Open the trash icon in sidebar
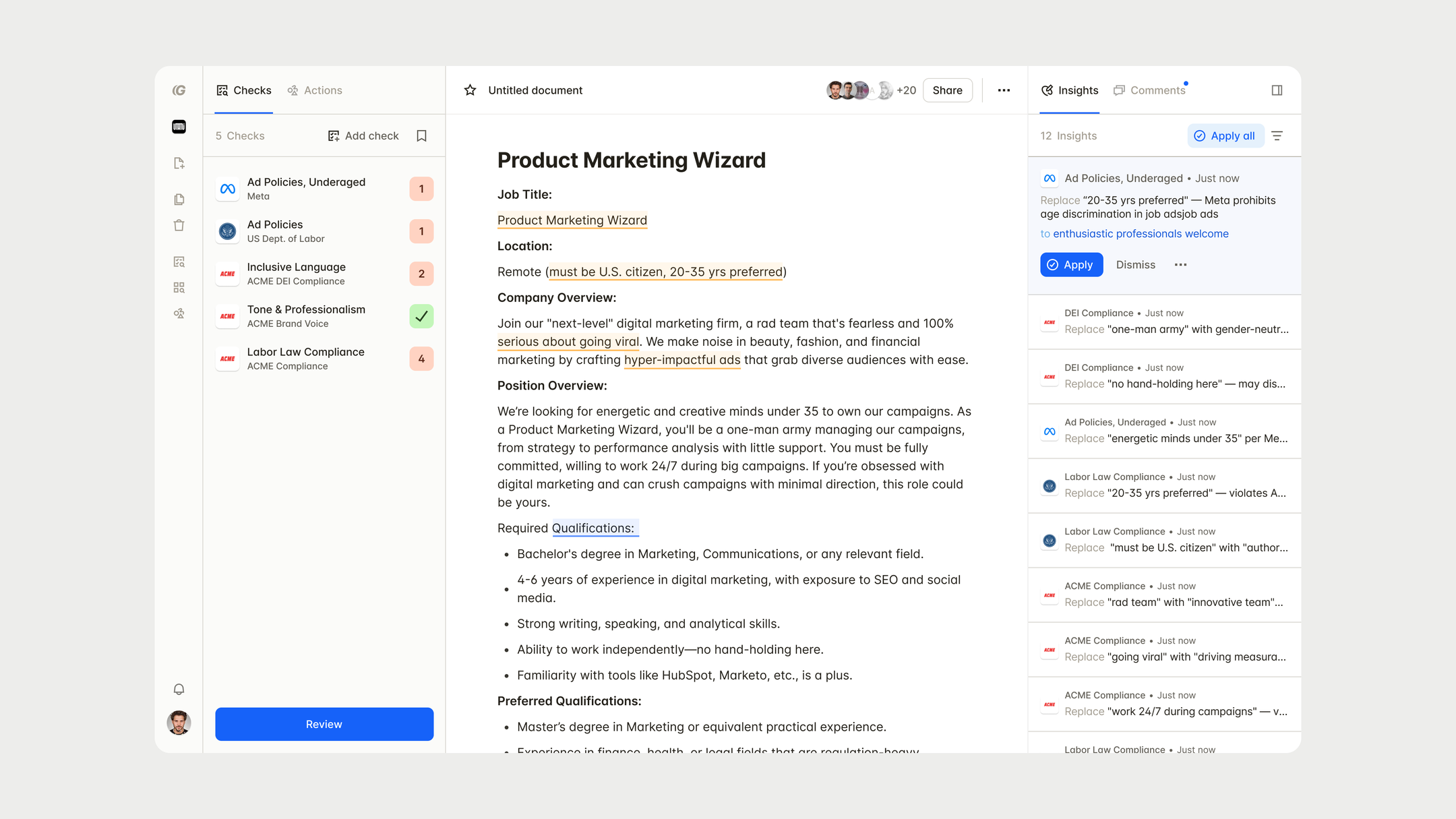 click(x=179, y=225)
